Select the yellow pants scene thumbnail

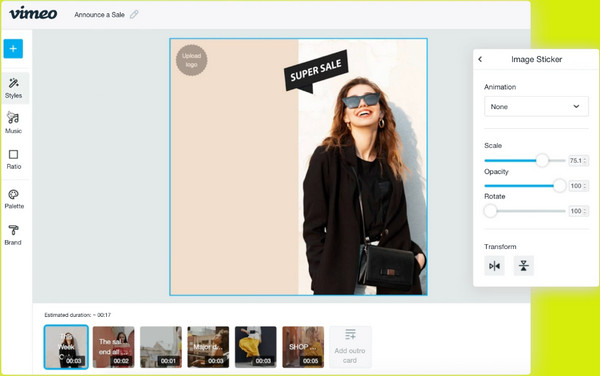point(256,347)
